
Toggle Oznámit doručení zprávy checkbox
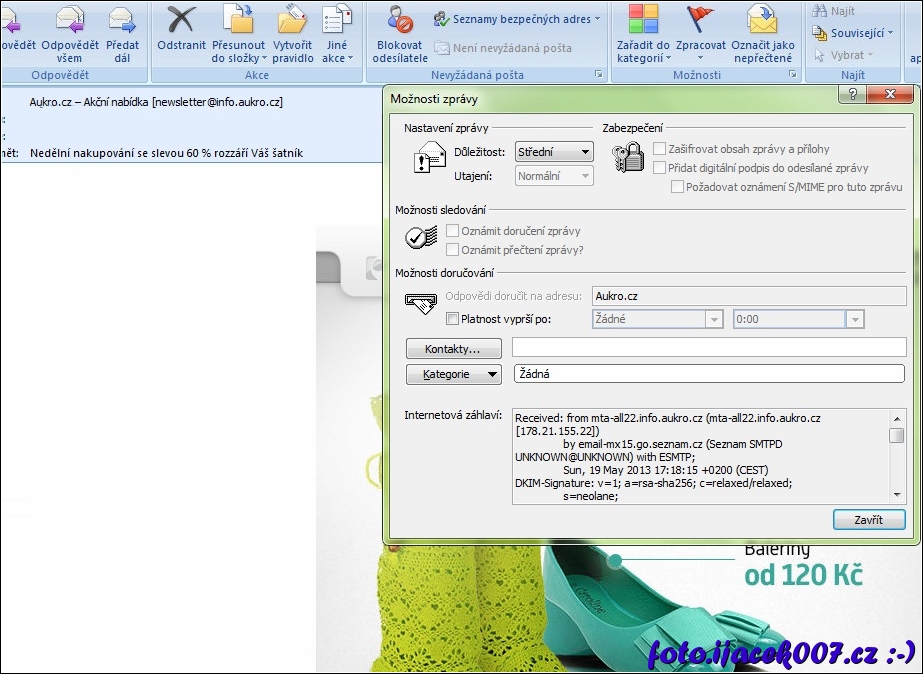[x=453, y=231]
